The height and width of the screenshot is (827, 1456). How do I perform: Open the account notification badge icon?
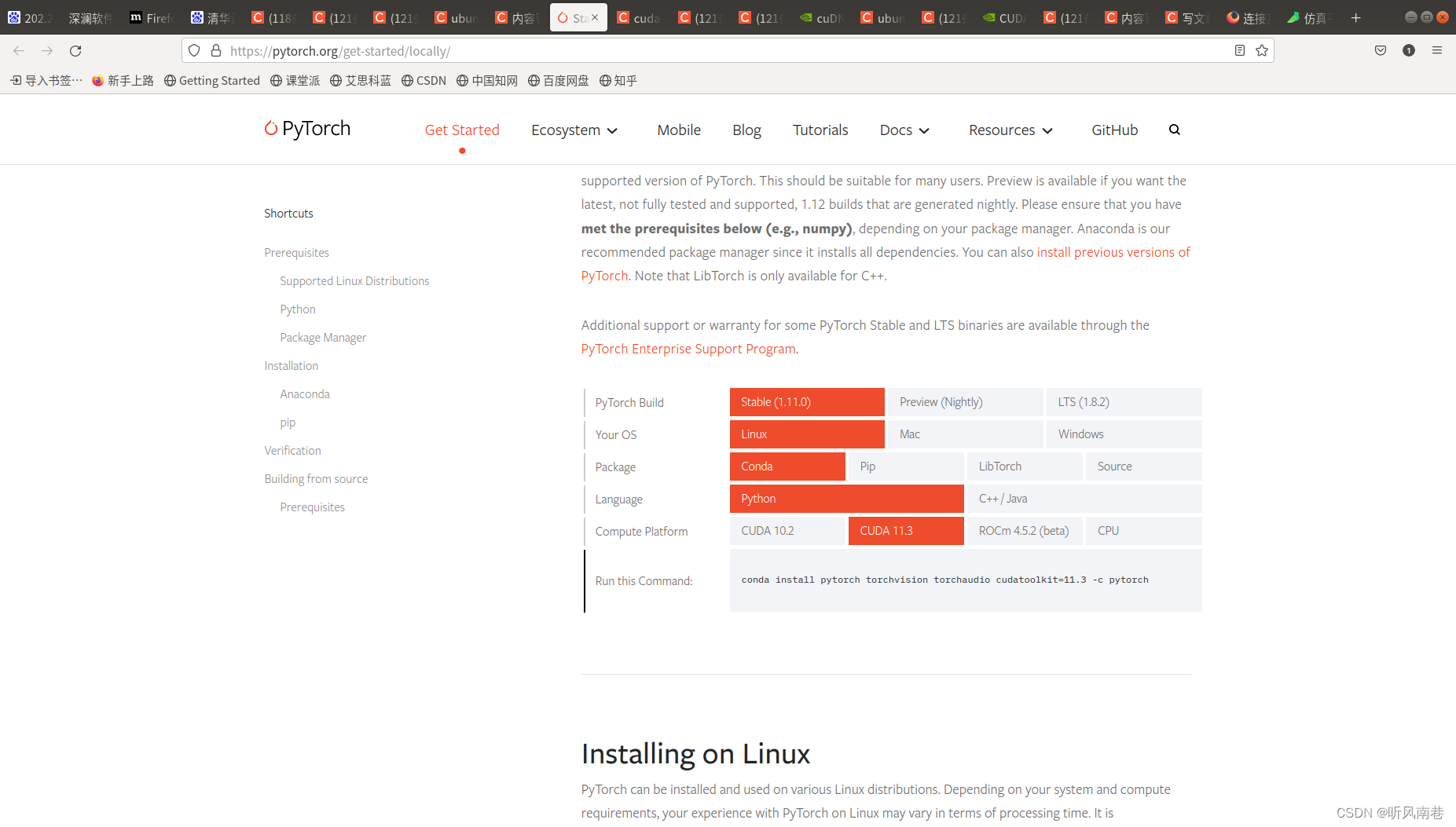pyautogui.click(x=1409, y=51)
